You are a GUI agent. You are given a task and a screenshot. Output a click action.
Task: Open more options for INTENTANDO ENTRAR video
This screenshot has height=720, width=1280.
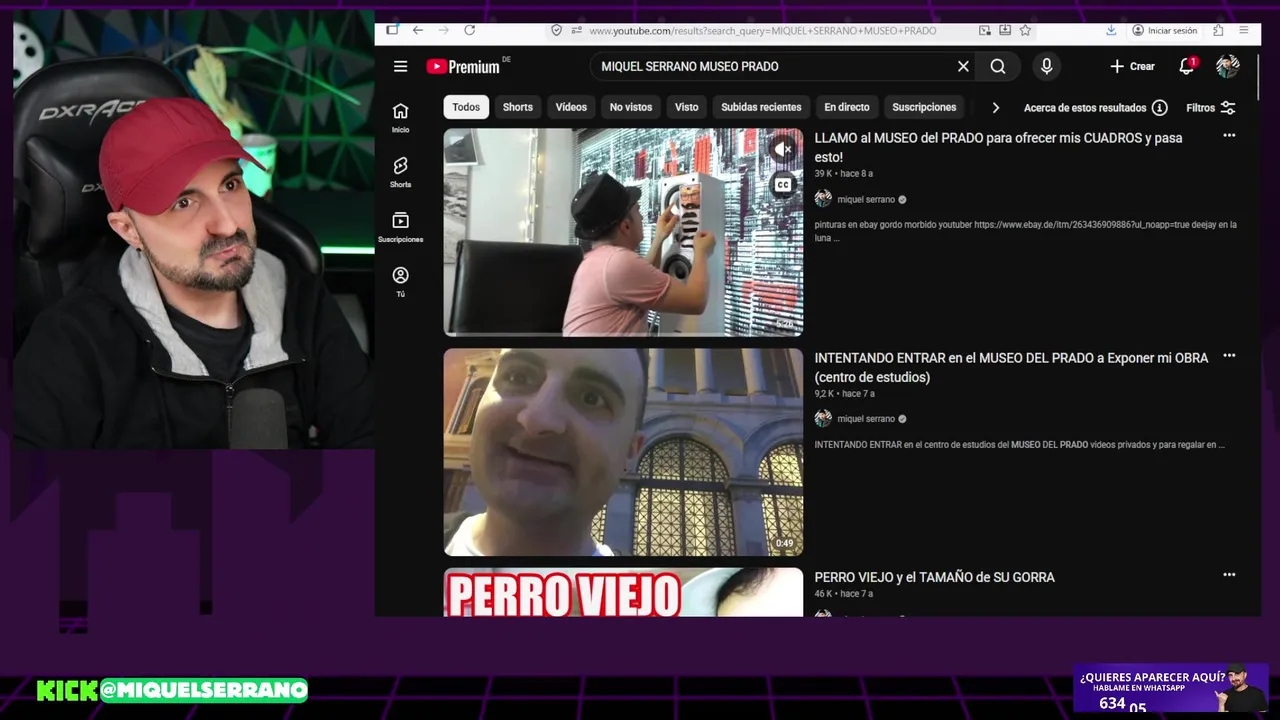point(1229,355)
